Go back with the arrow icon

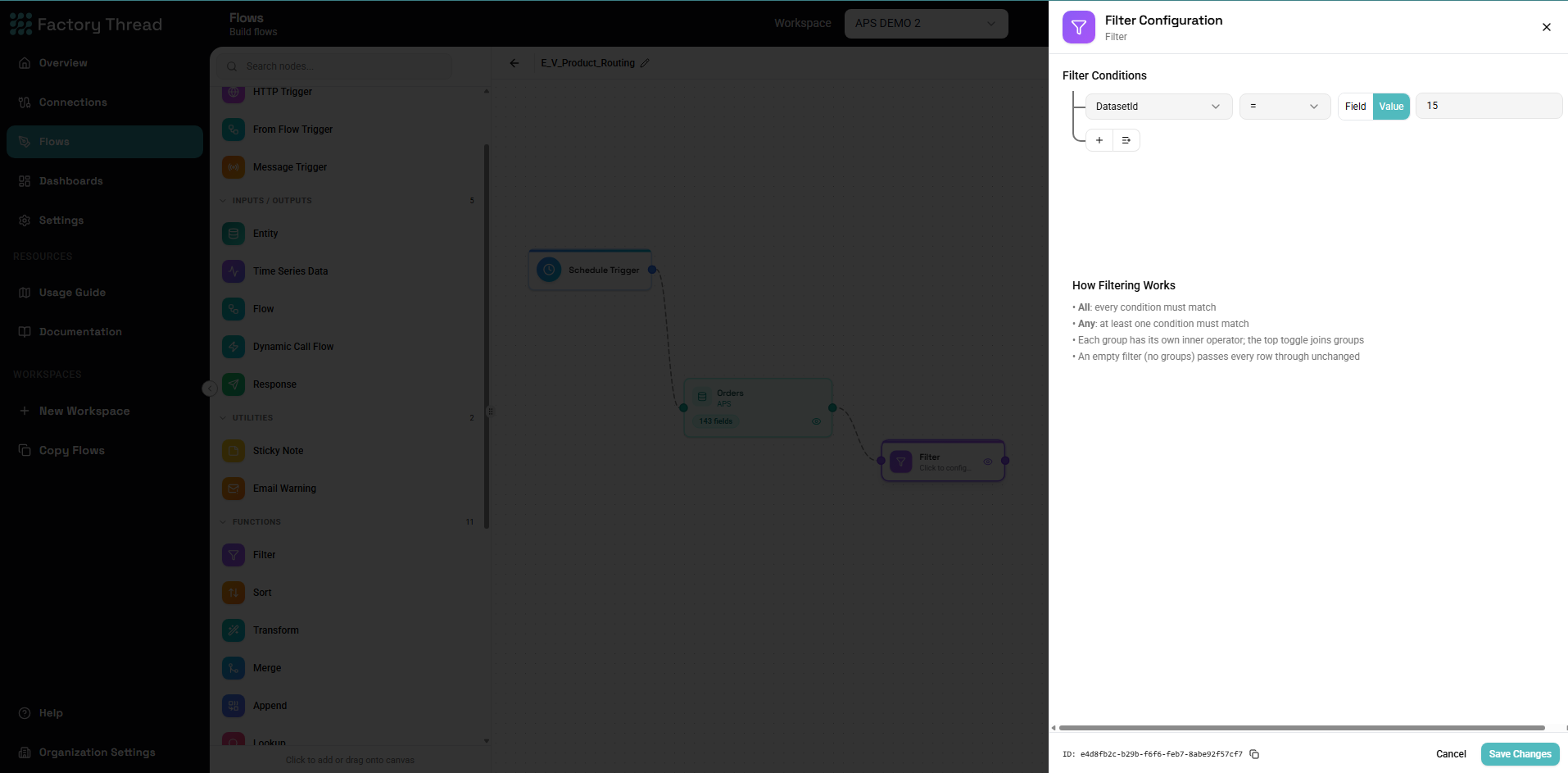(514, 63)
